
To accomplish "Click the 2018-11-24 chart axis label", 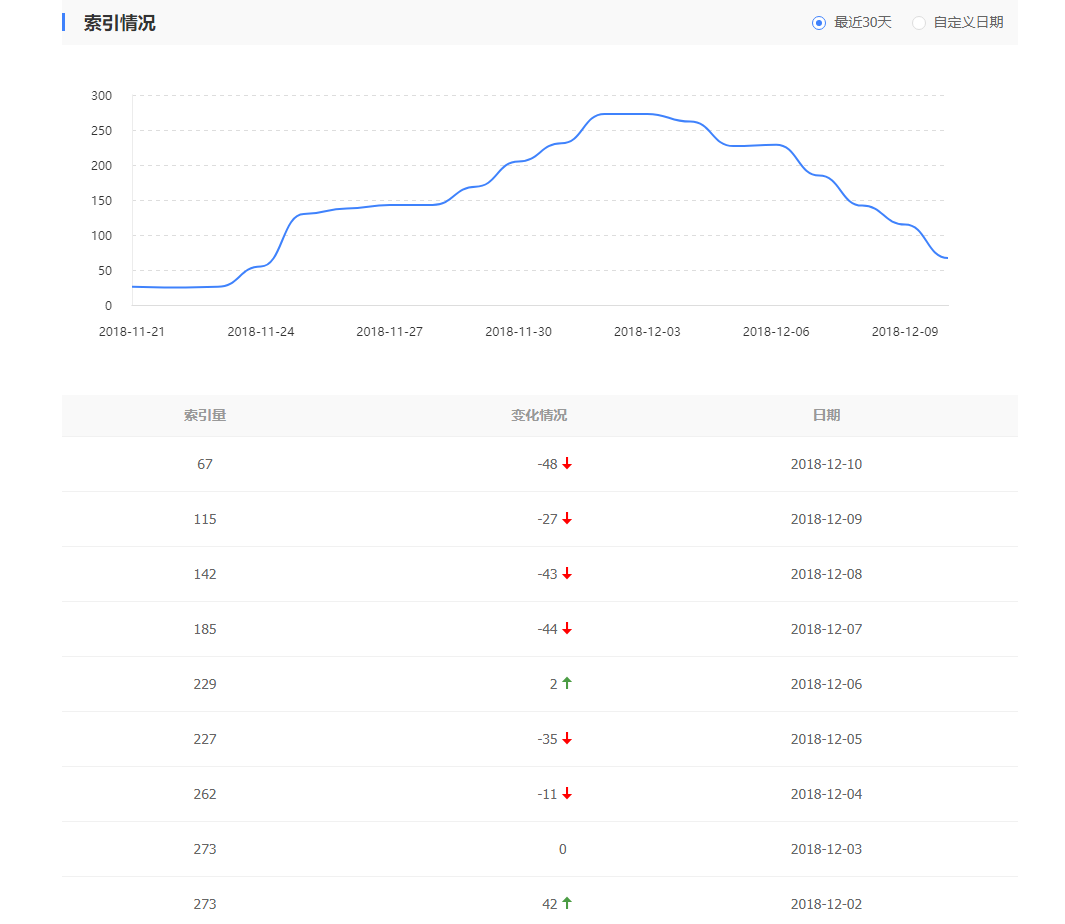I will click(x=261, y=332).
